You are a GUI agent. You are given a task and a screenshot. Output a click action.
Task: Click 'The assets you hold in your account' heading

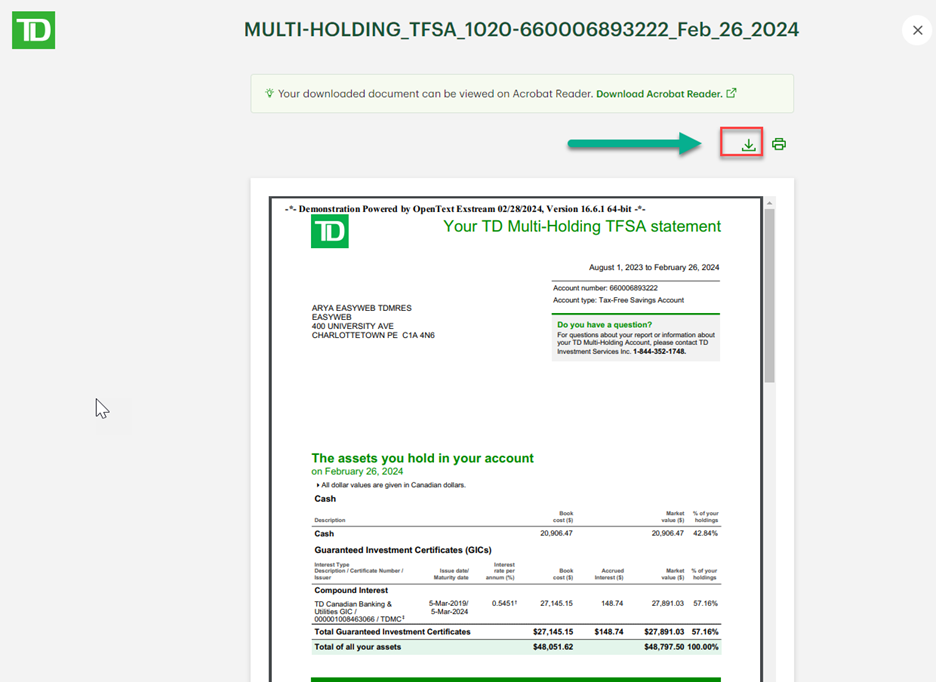423,458
